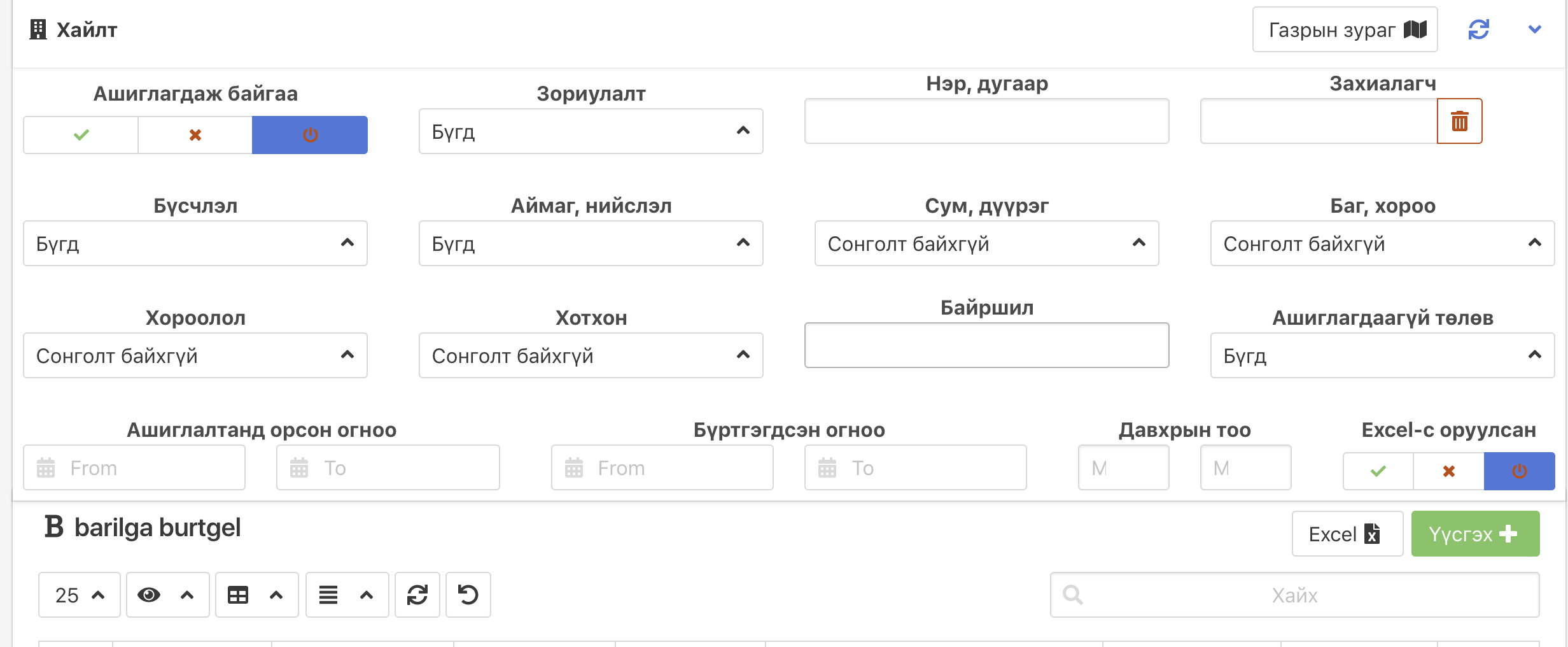Toggle column visibility with the eye icon
This screenshot has width=1568, height=647.
tap(167, 595)
